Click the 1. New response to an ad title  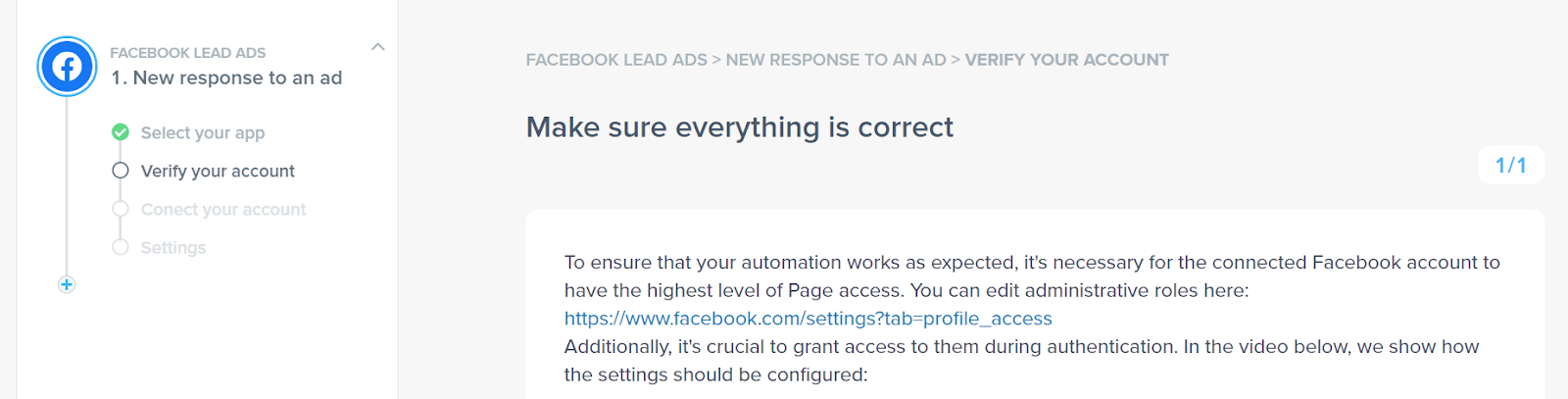(x=226, y=78)
